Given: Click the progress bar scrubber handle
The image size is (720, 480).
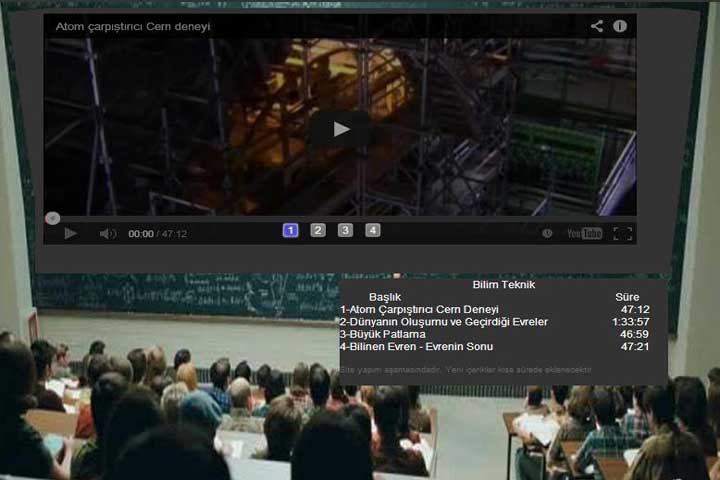Looking at the screenshot, I should pyautogui.click(x=52, y=218).
